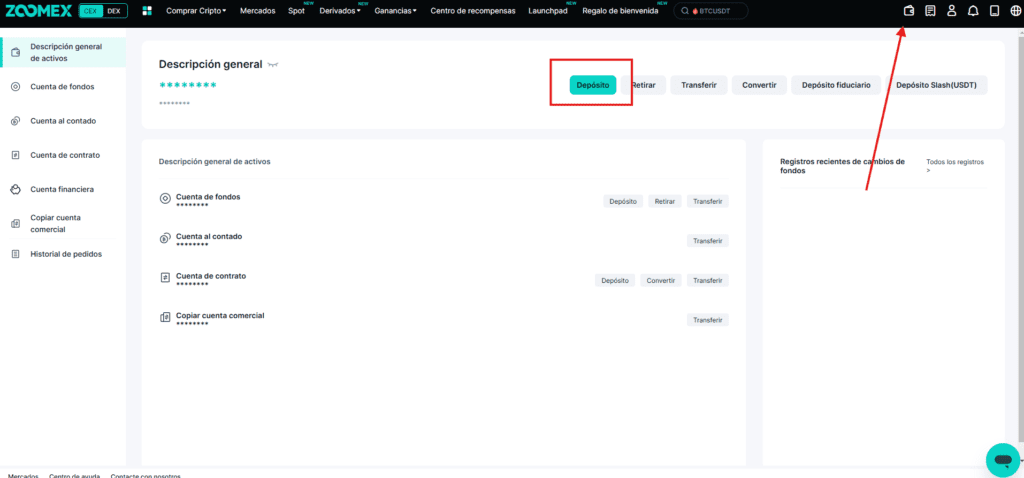Click the green Depósito button
The height and width of the screenshot is (478, 1024).
click(592, 85)
